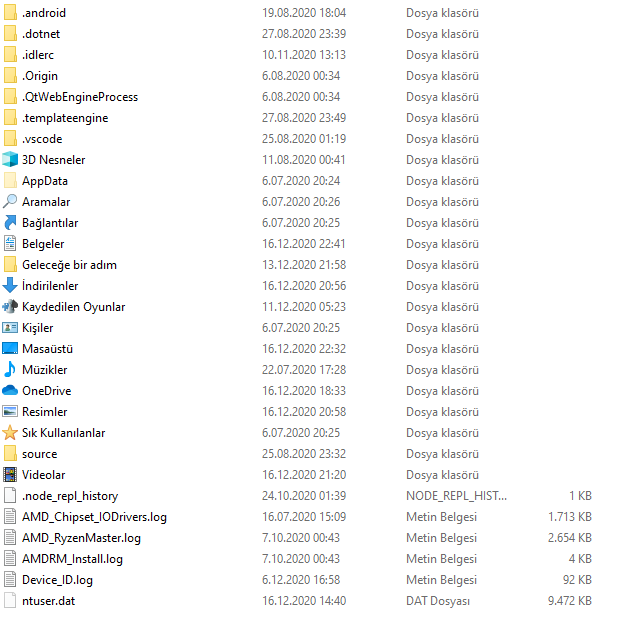Click the AMD_RyzenMaster.log file icon
This screenshot has width=617, height=641.
(x=10, y=538)
